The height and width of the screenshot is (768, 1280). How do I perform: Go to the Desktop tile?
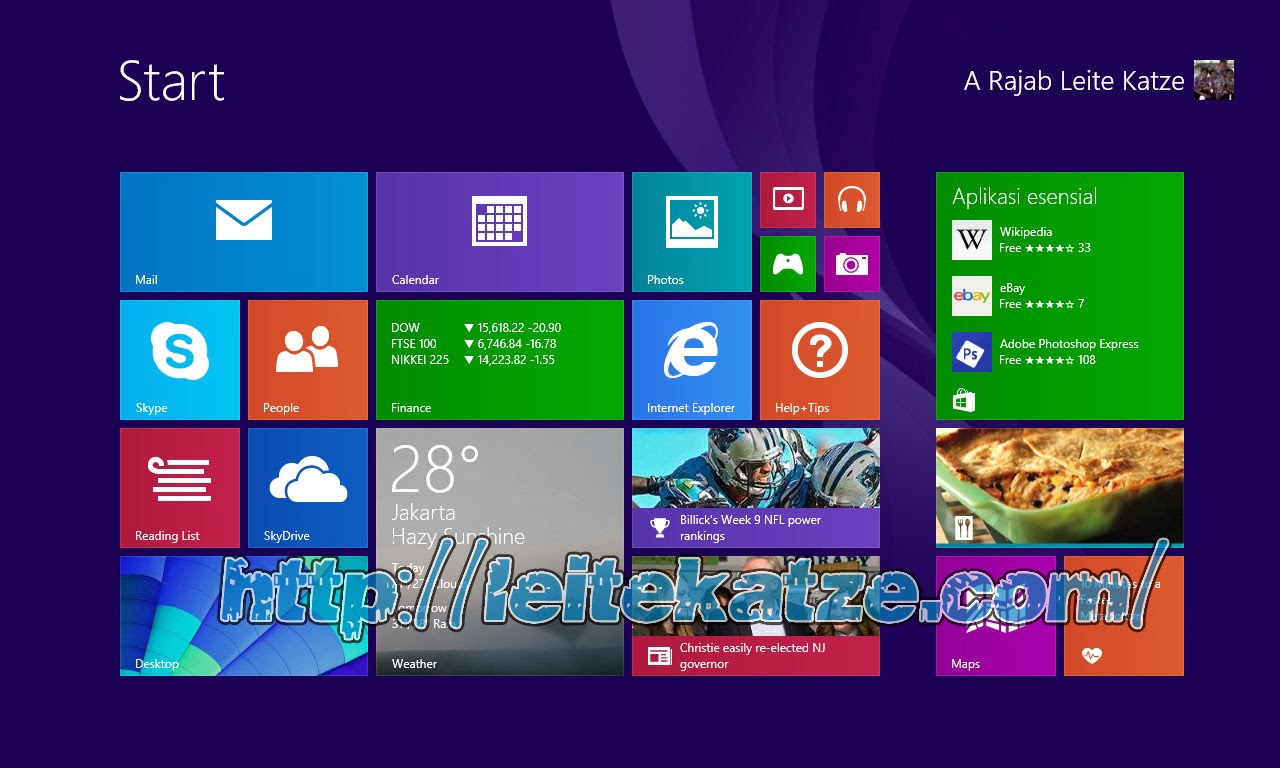coord(244,616)
